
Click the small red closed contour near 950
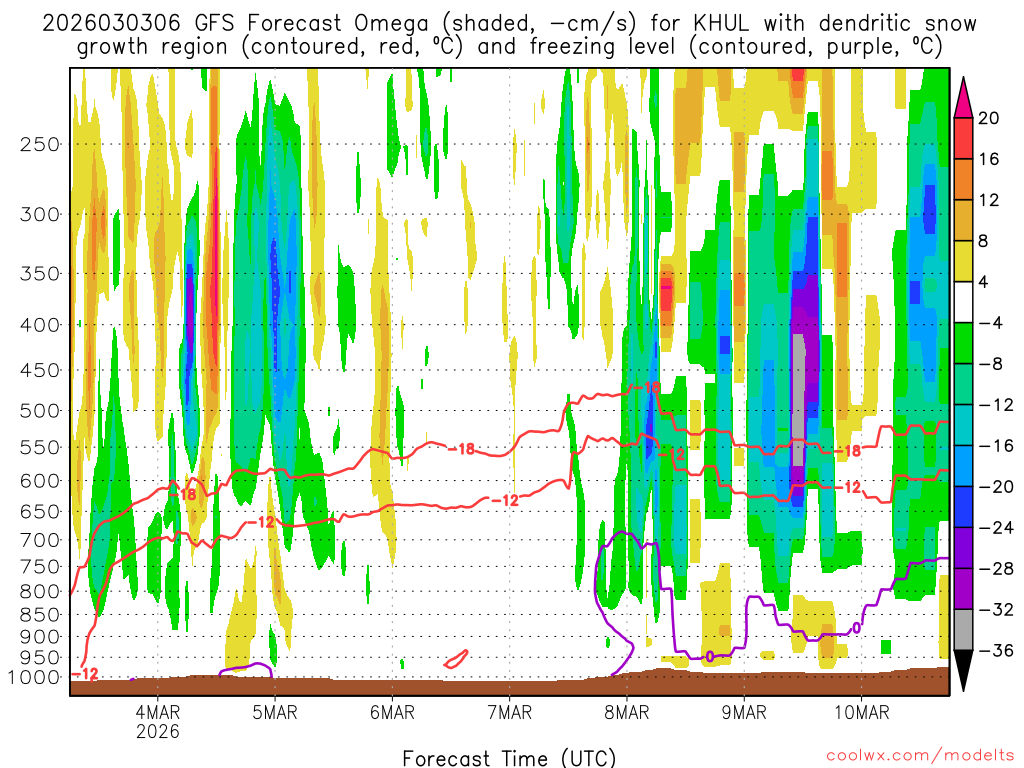point(456,659)
